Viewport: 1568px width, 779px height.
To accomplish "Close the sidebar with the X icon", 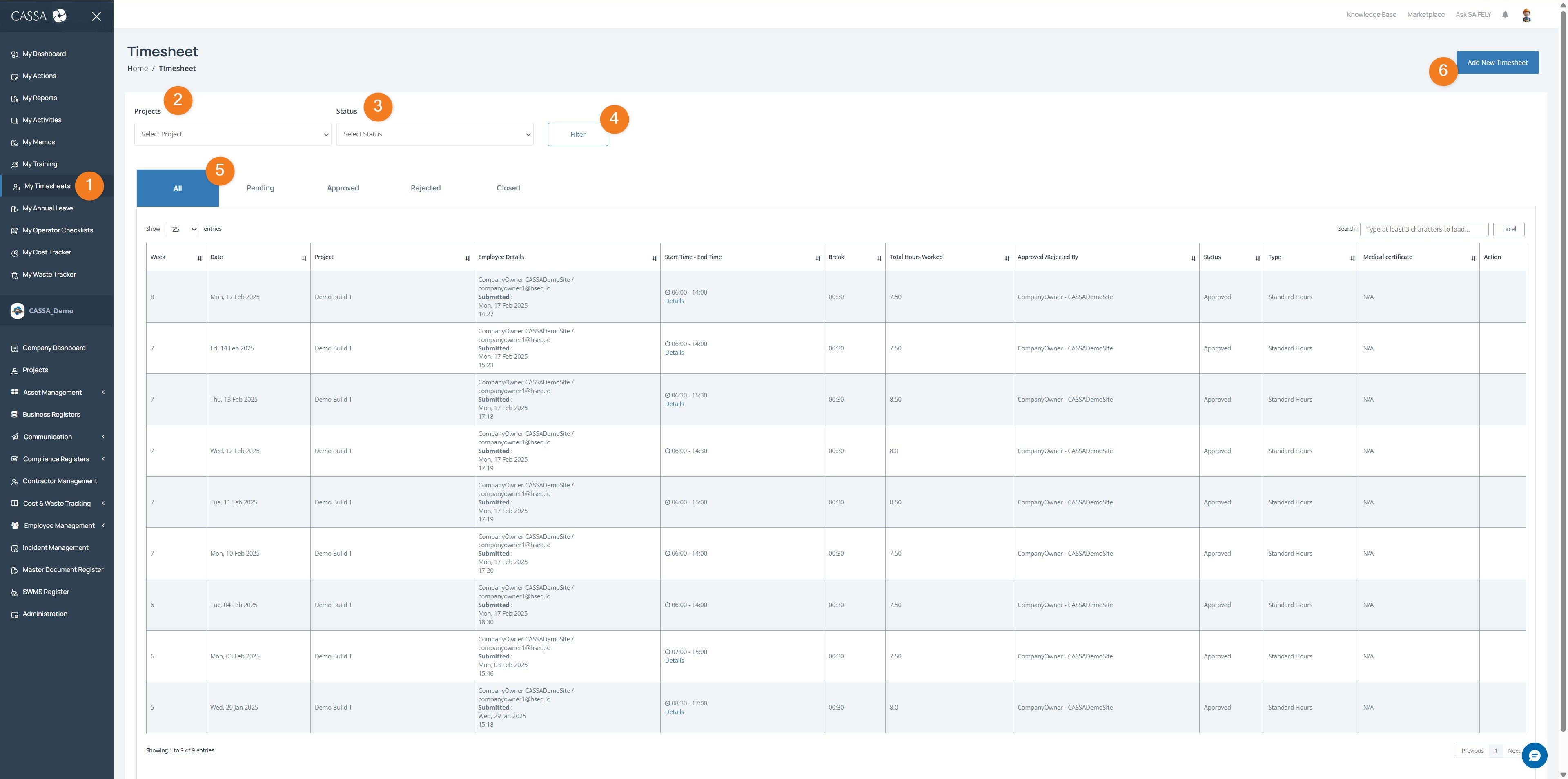I will pos(96,16).
